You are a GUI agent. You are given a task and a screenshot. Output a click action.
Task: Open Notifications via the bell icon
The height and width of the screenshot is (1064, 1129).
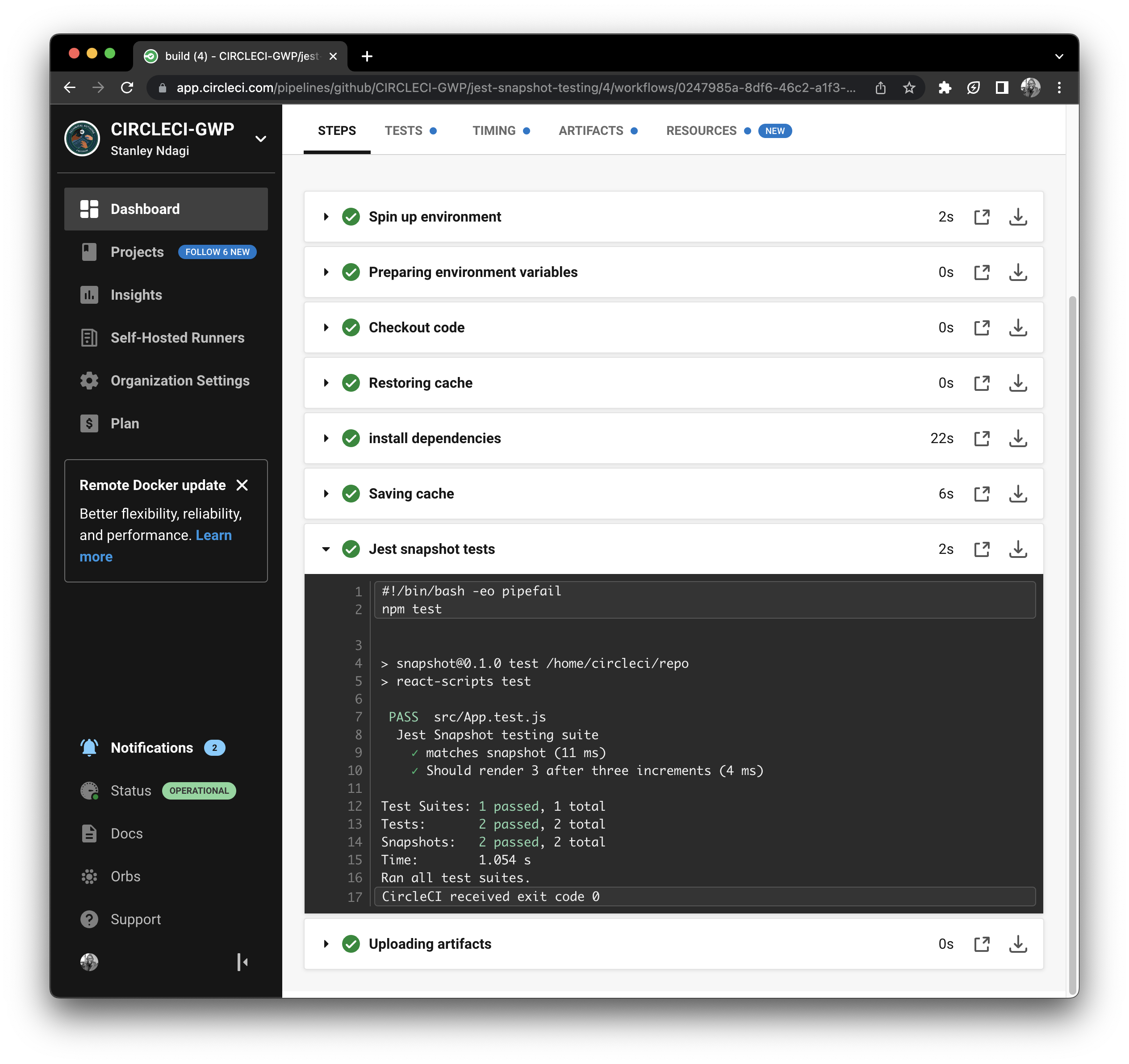pyautogui.click(x=89, y=748)
